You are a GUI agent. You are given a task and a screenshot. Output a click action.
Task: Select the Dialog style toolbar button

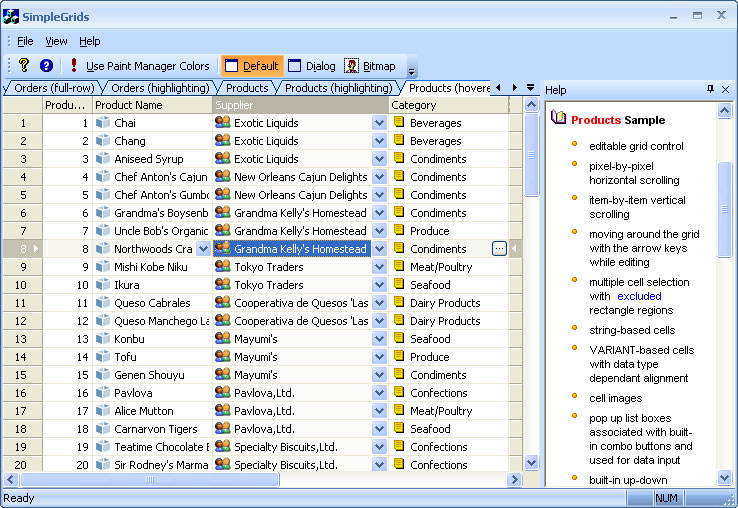(312, 66)
